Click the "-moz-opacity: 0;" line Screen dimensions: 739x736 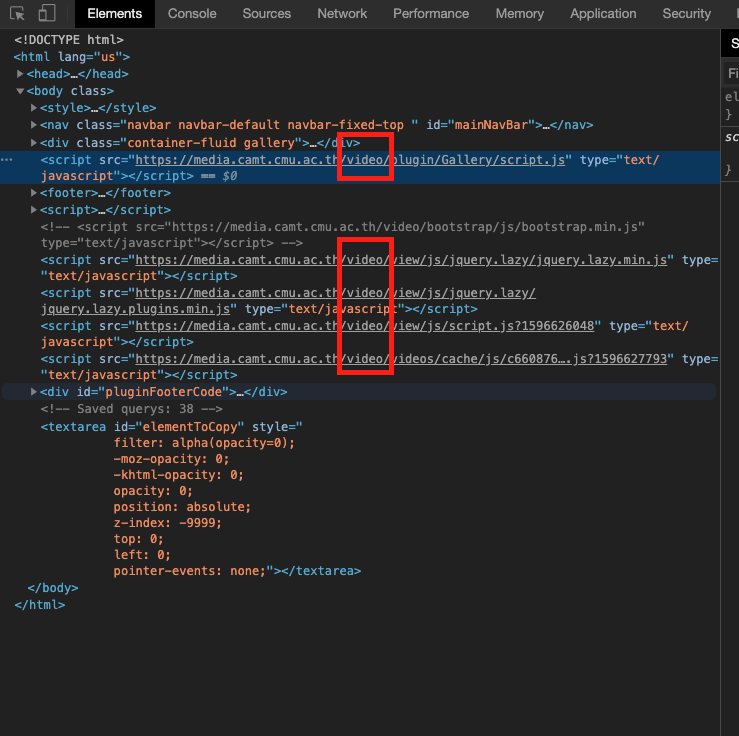coord(171,459)
